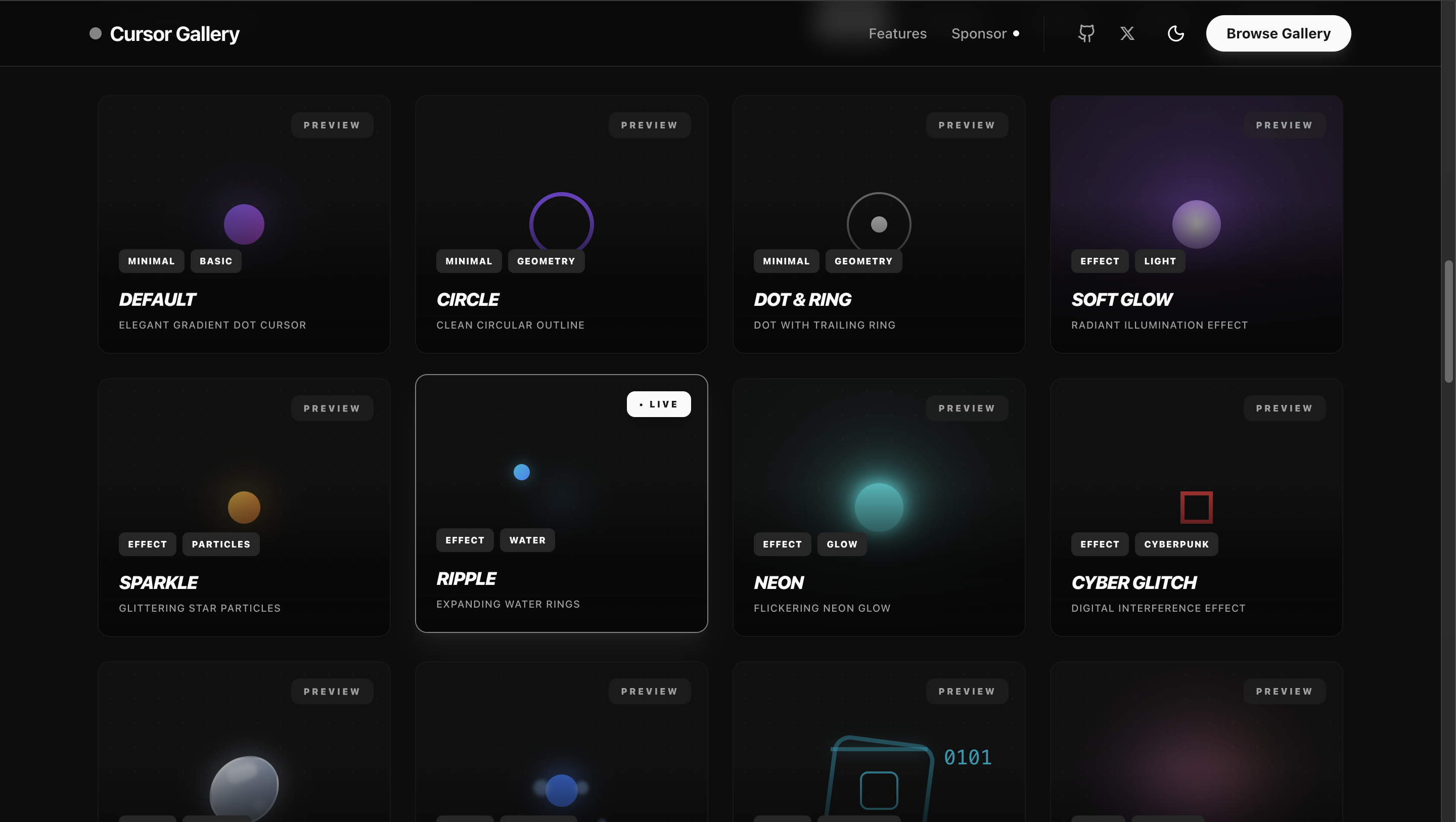Click the SPARKLE card title
The image size is (1456, 822).
[158, 583]
